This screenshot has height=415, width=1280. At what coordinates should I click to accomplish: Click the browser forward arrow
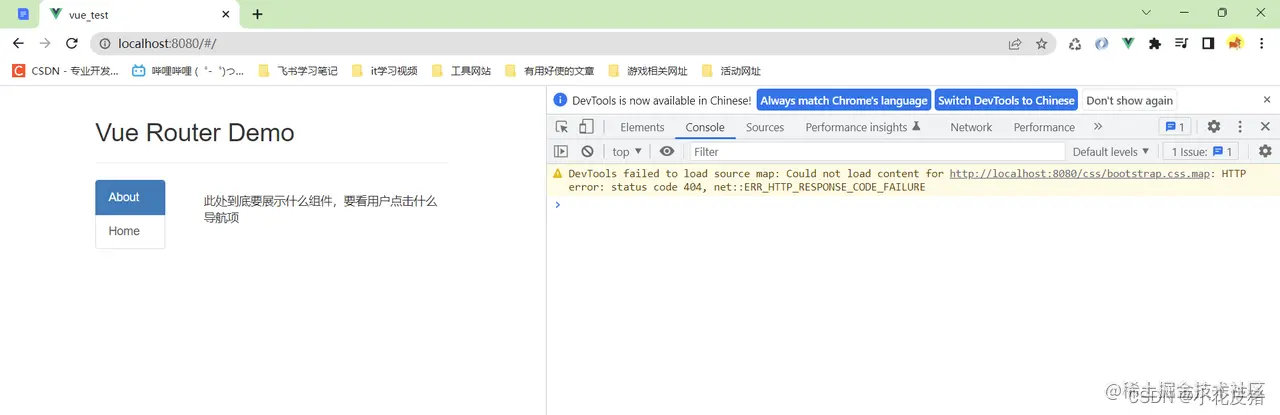pyautogui.click(x=45, y=43)
